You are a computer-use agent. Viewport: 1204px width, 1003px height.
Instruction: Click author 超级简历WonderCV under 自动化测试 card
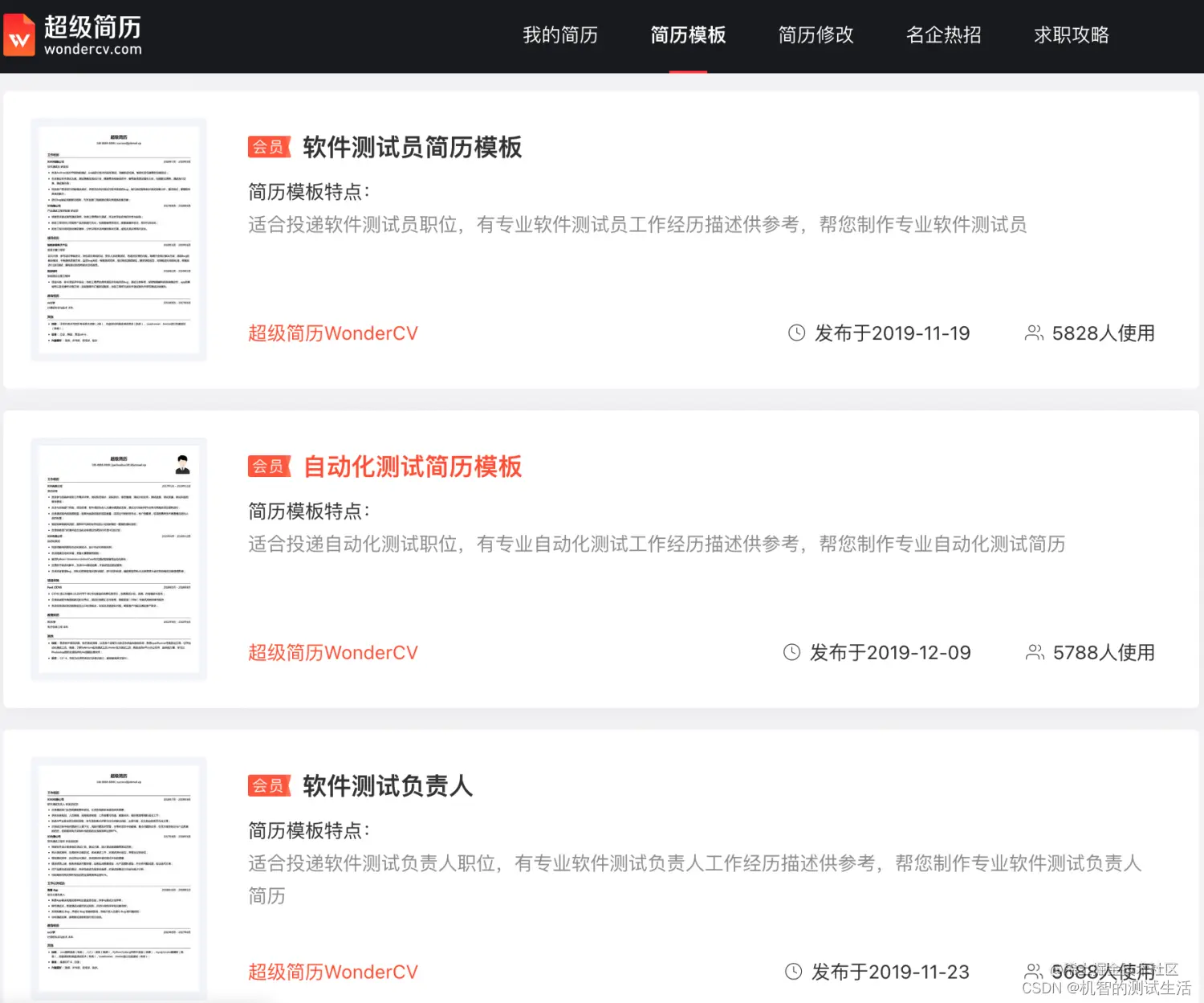pos(333,653)
